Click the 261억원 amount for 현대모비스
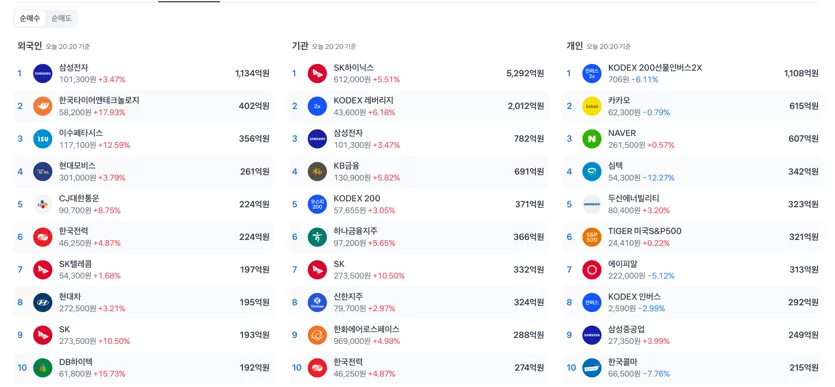Image resolution: width=835 pixels, height=387 pixels. pos(255,171)
